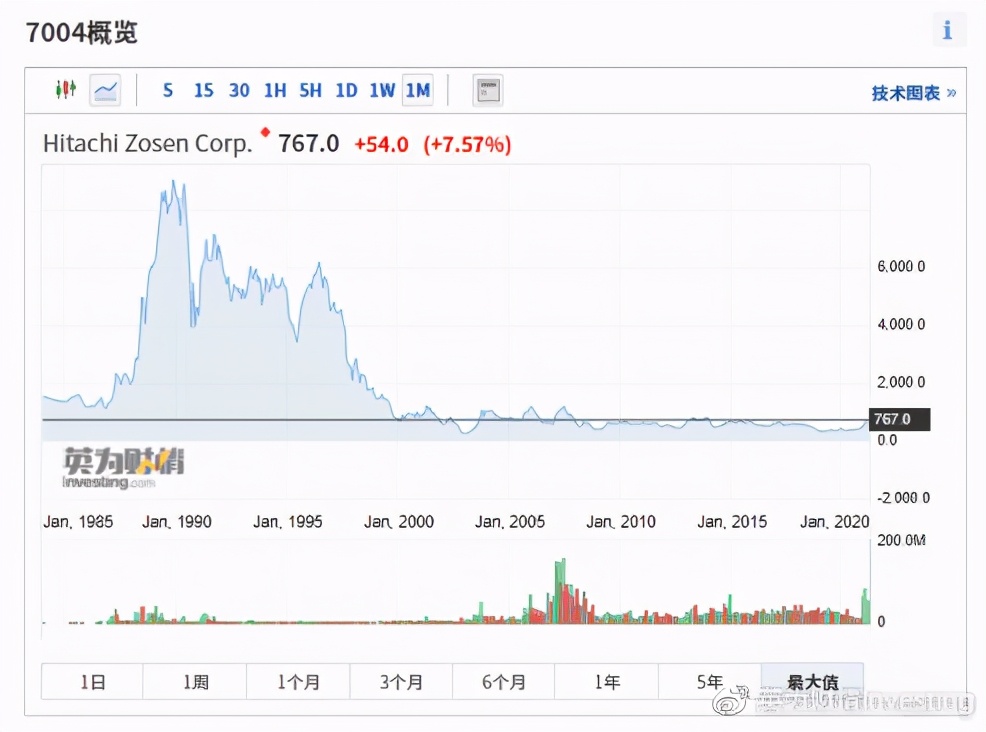Click the Jan. 2020 axis label
Screen dimensions: 986x732
pyautogui.click(x=834, y=522)
